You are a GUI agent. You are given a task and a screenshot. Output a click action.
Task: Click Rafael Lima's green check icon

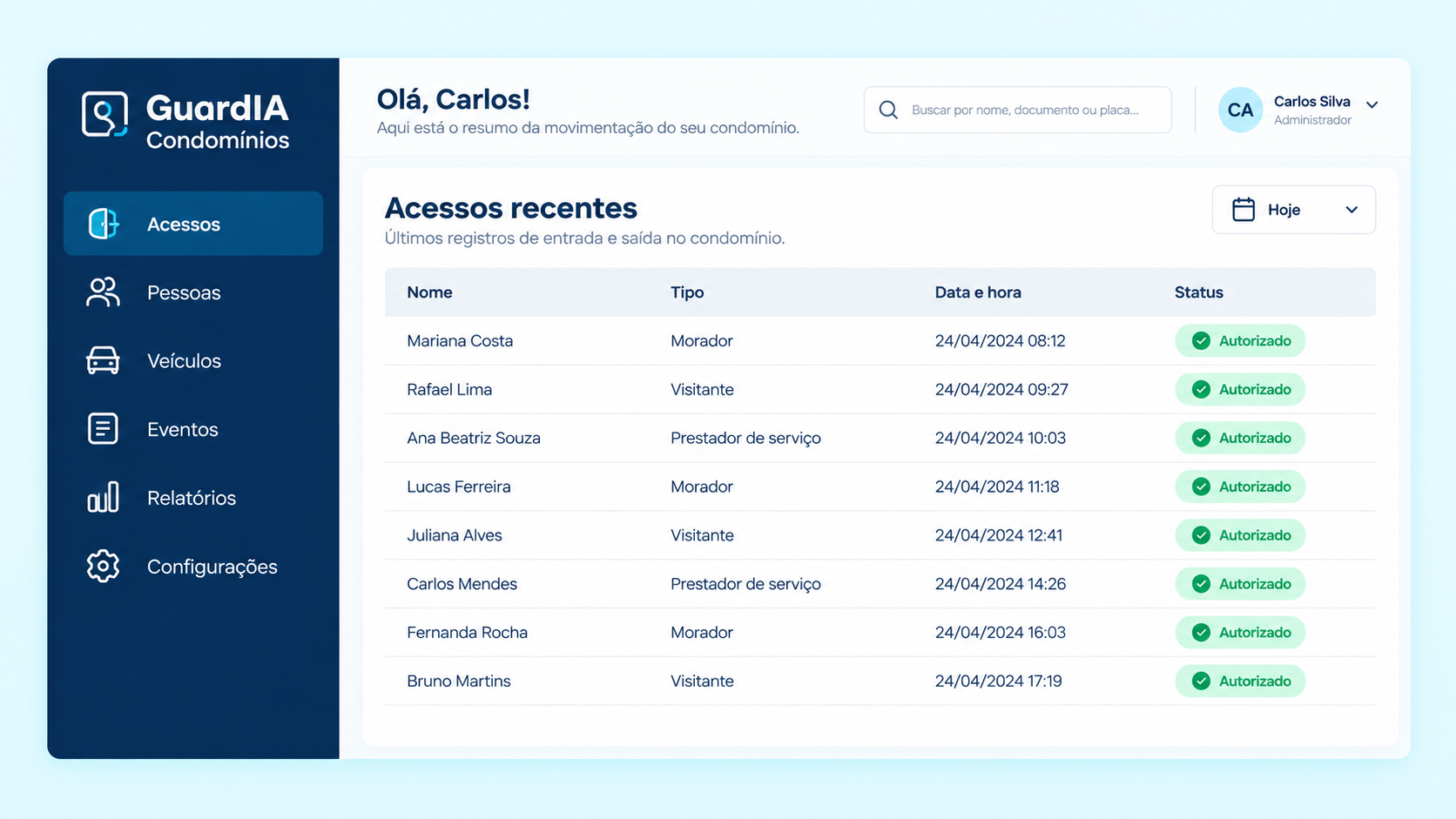click(1201, 389)
